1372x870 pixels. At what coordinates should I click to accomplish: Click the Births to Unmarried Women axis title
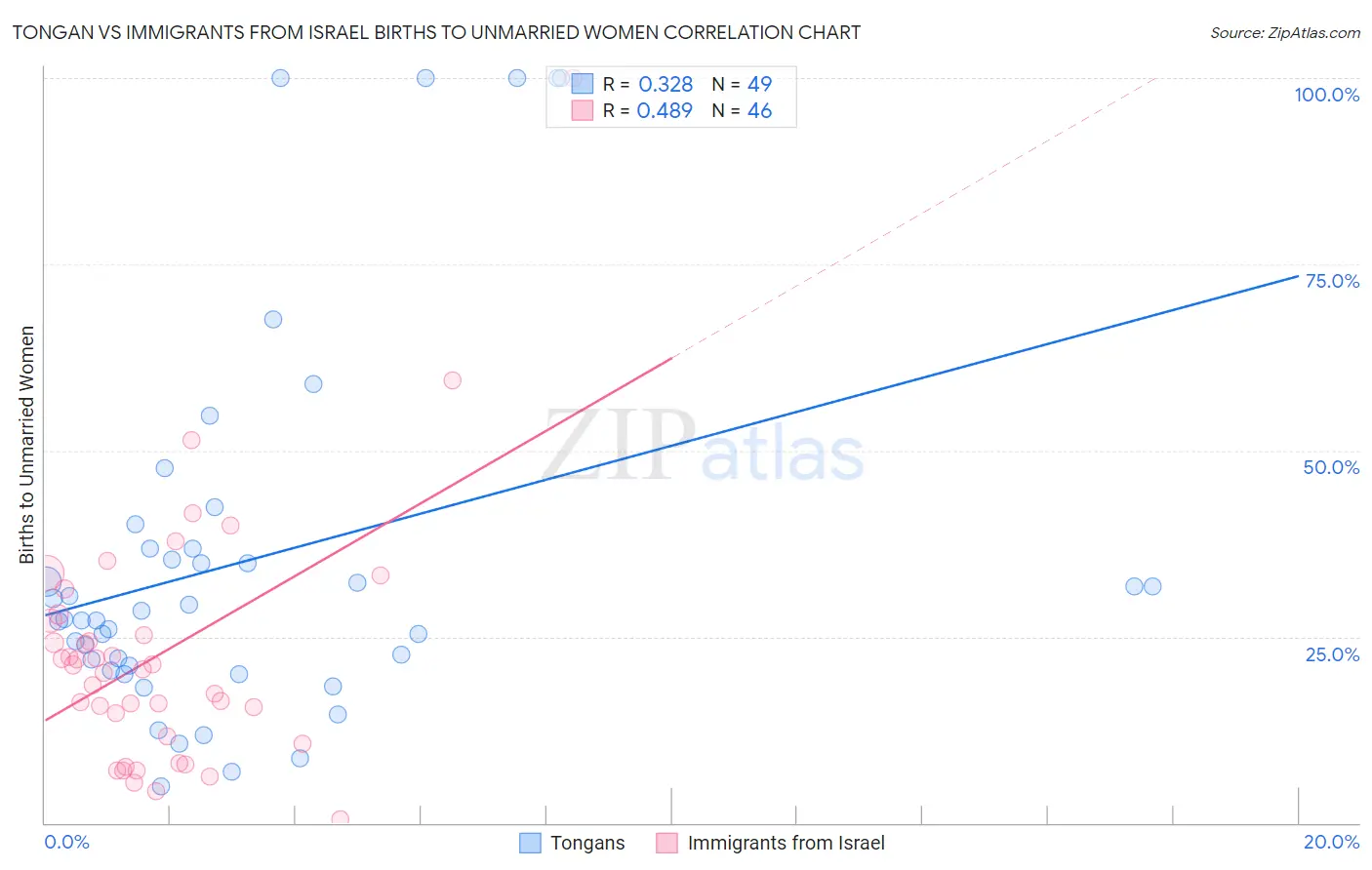[x=27, y=445]
